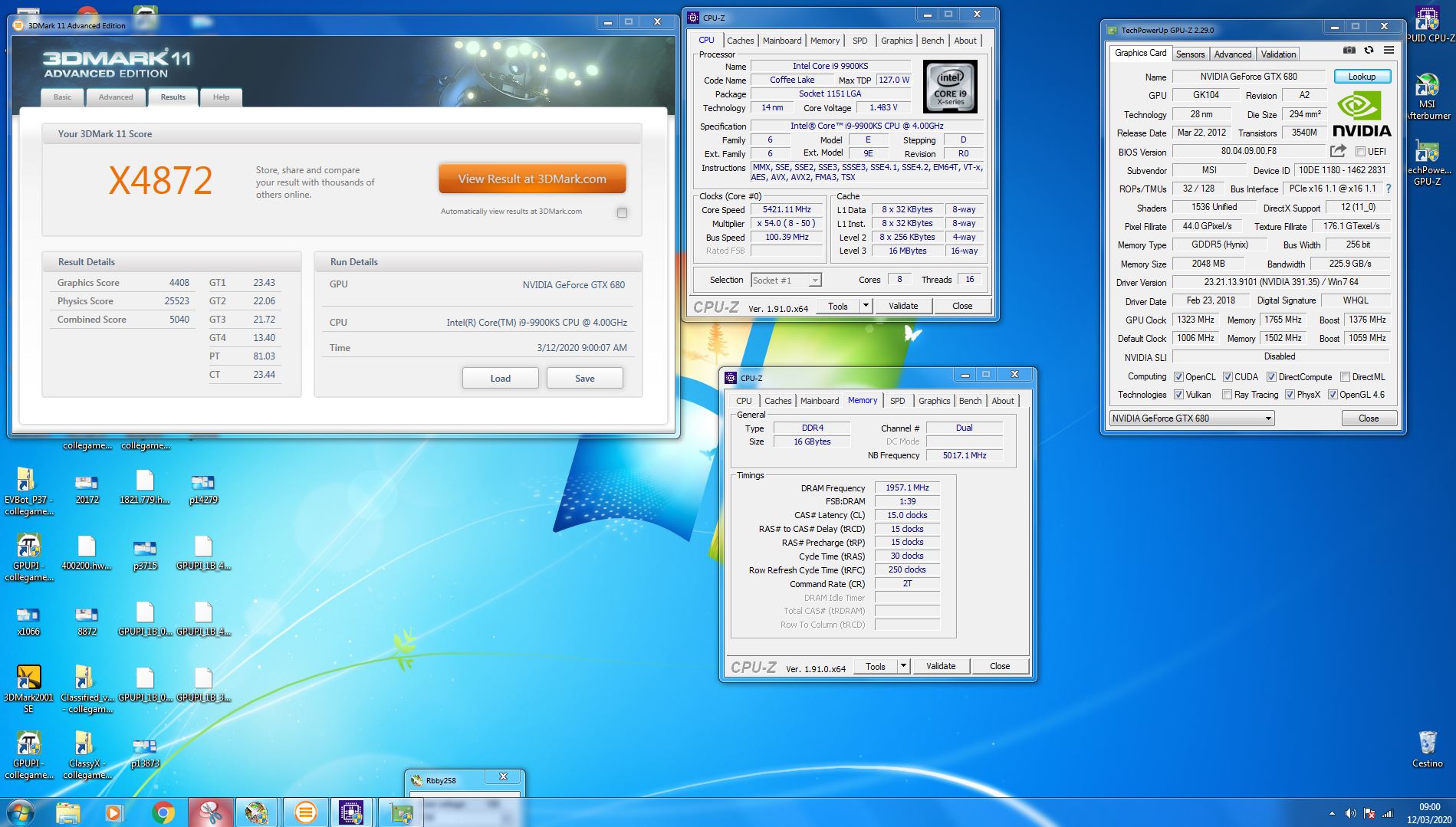Click the BIOS share/export icon in GPU-Z
The image size is (1456, 827).
click(x=1338, y=151)
